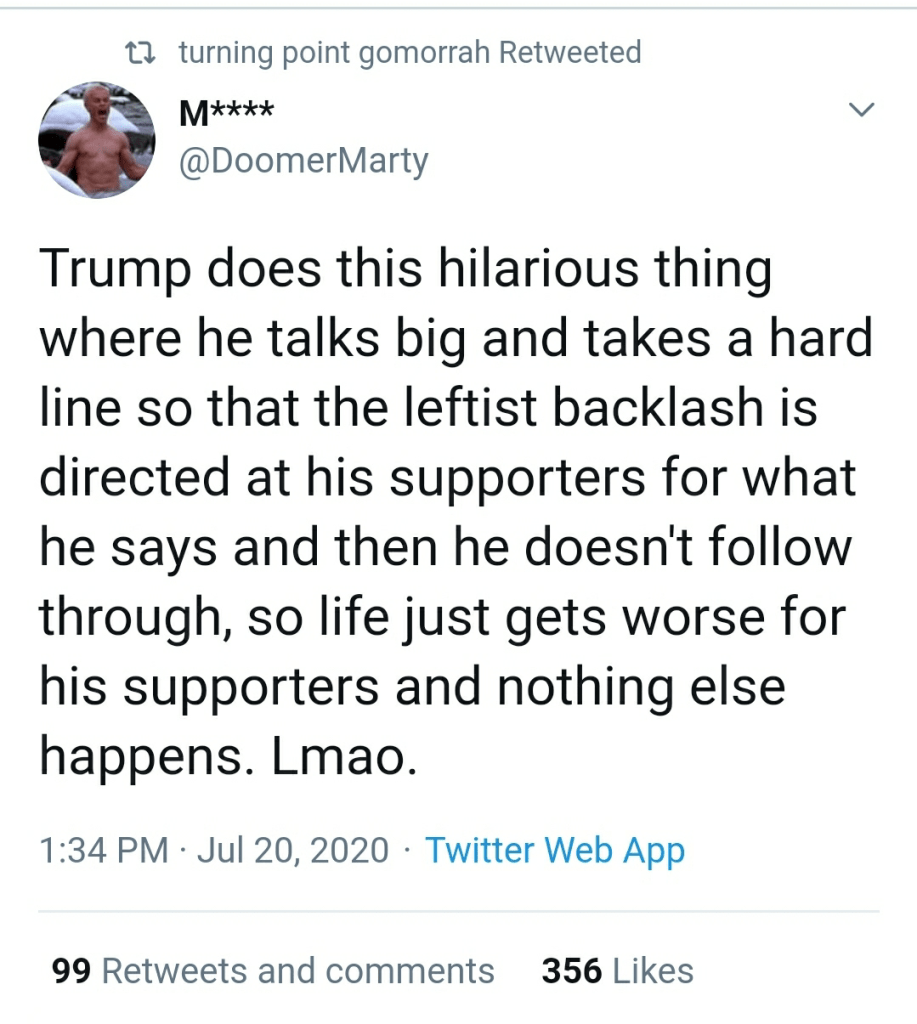Click the "Likes" label text
The width and height of the screenshot is (917, 1024).
pos(653,971)
